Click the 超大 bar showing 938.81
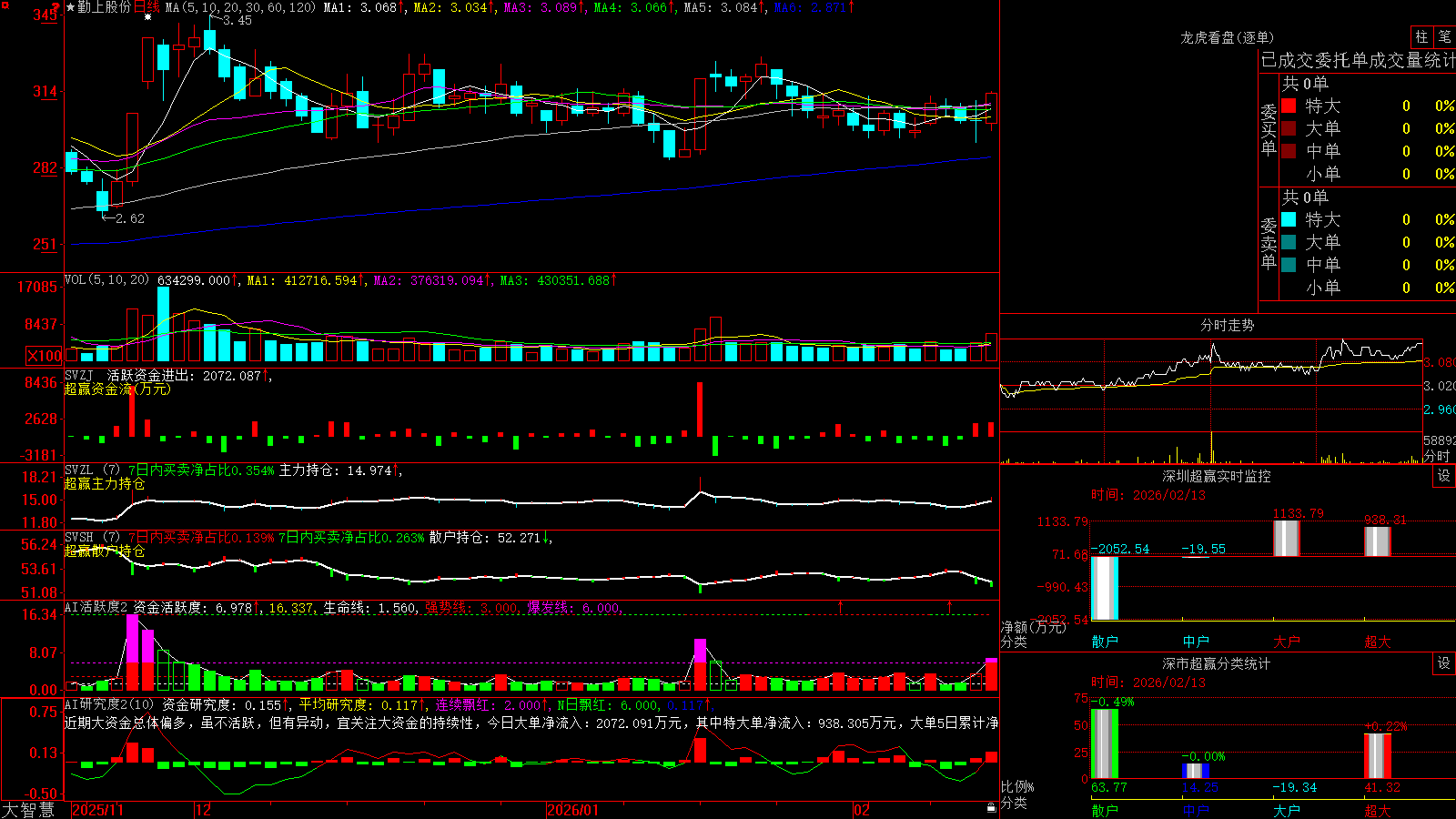Screen dimensions: 1456x819 (1378, 541)
